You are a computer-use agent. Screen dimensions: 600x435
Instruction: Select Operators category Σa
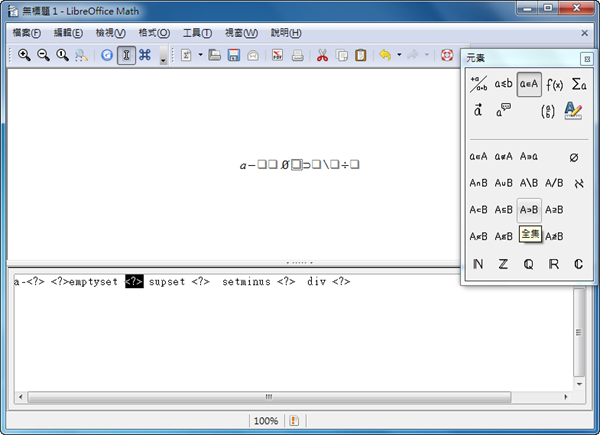point(579,84)
